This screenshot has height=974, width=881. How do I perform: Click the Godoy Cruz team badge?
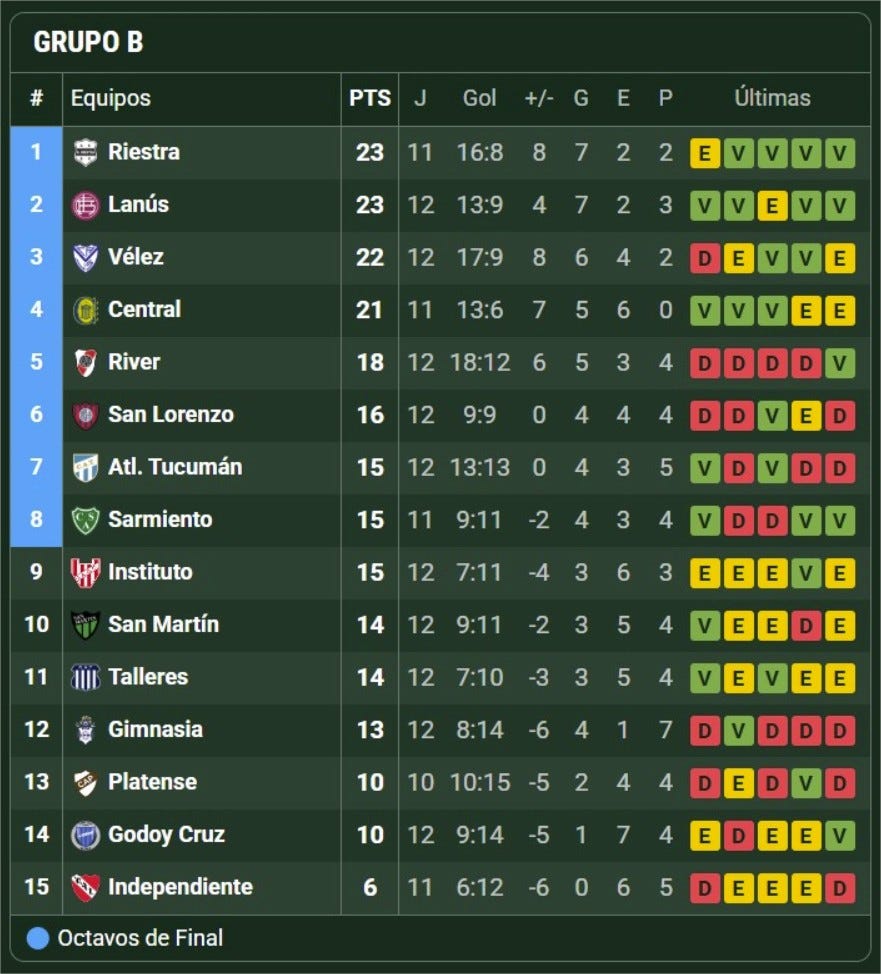point(85,835)
